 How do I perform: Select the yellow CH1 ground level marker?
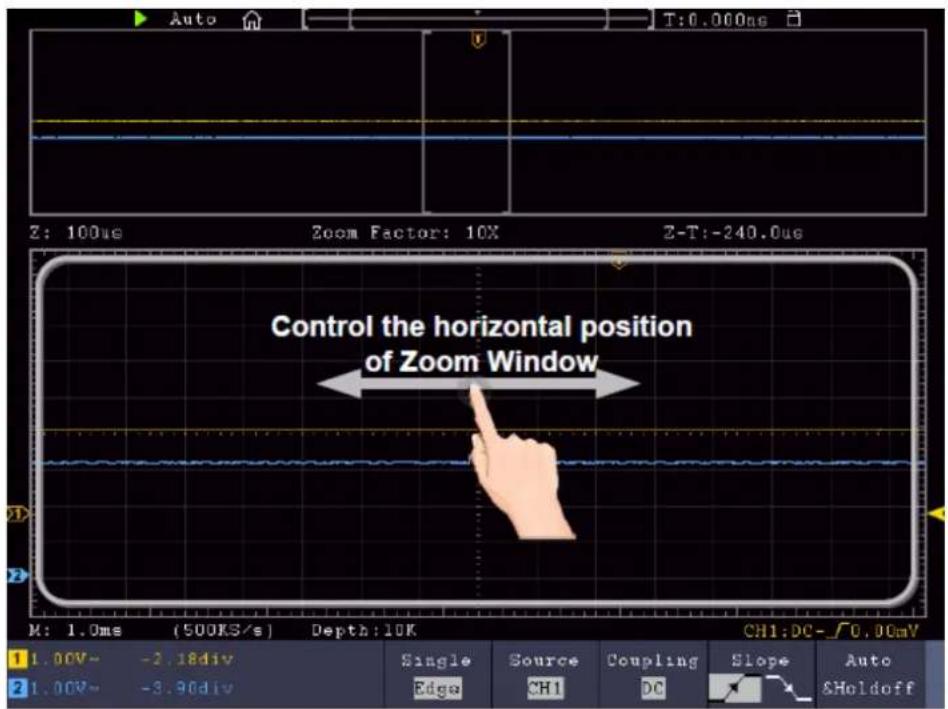(18, 514)
